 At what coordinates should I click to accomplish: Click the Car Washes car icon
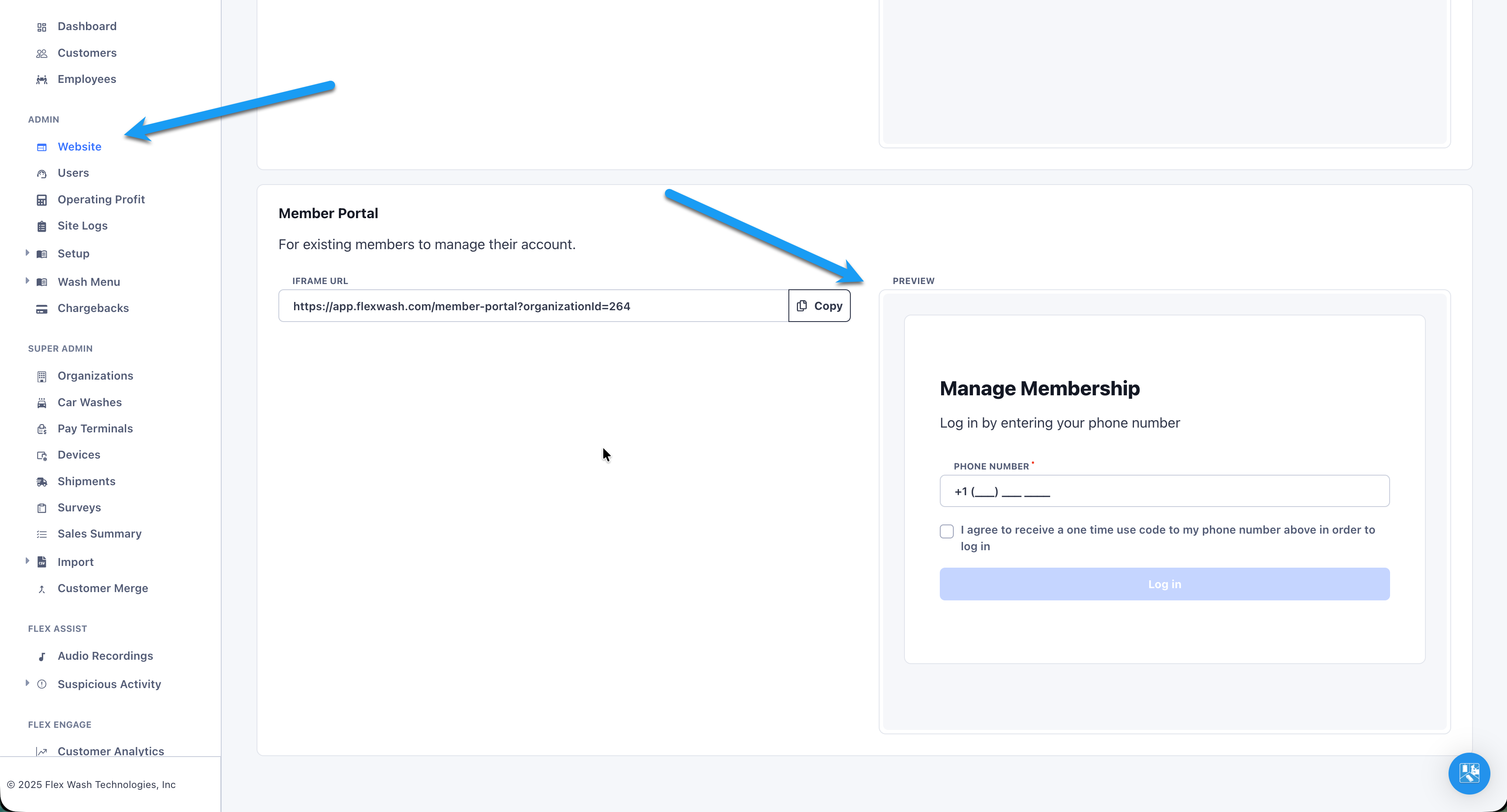coord(41,403)
